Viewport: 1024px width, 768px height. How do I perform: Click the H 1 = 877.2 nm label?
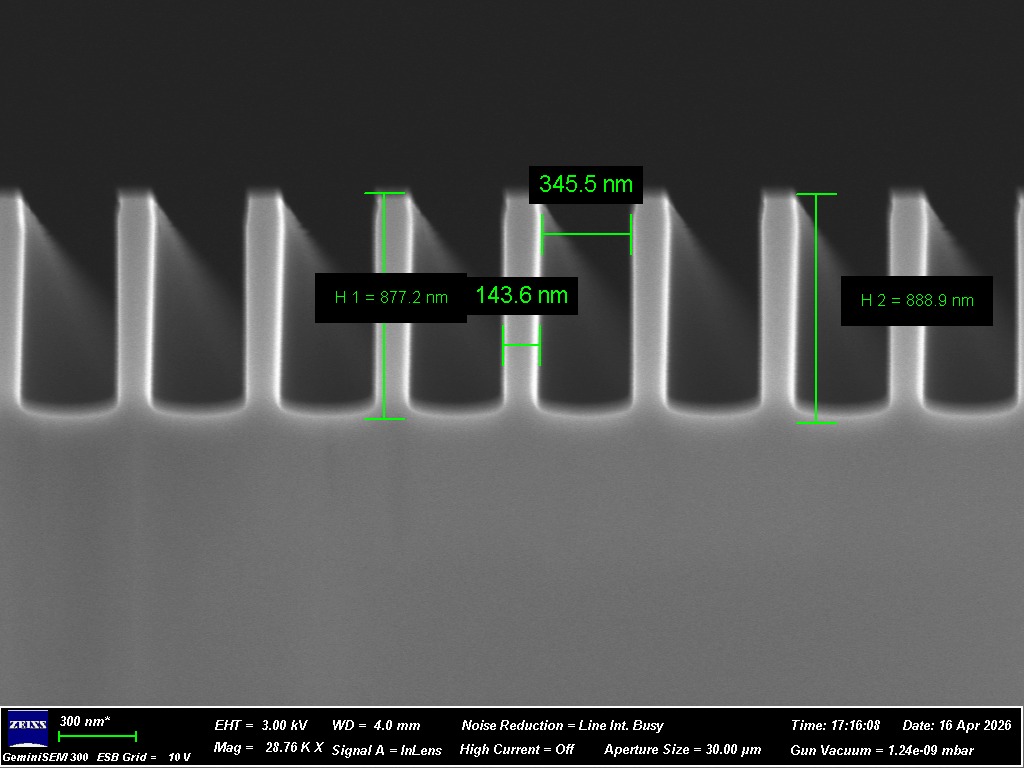391,297
